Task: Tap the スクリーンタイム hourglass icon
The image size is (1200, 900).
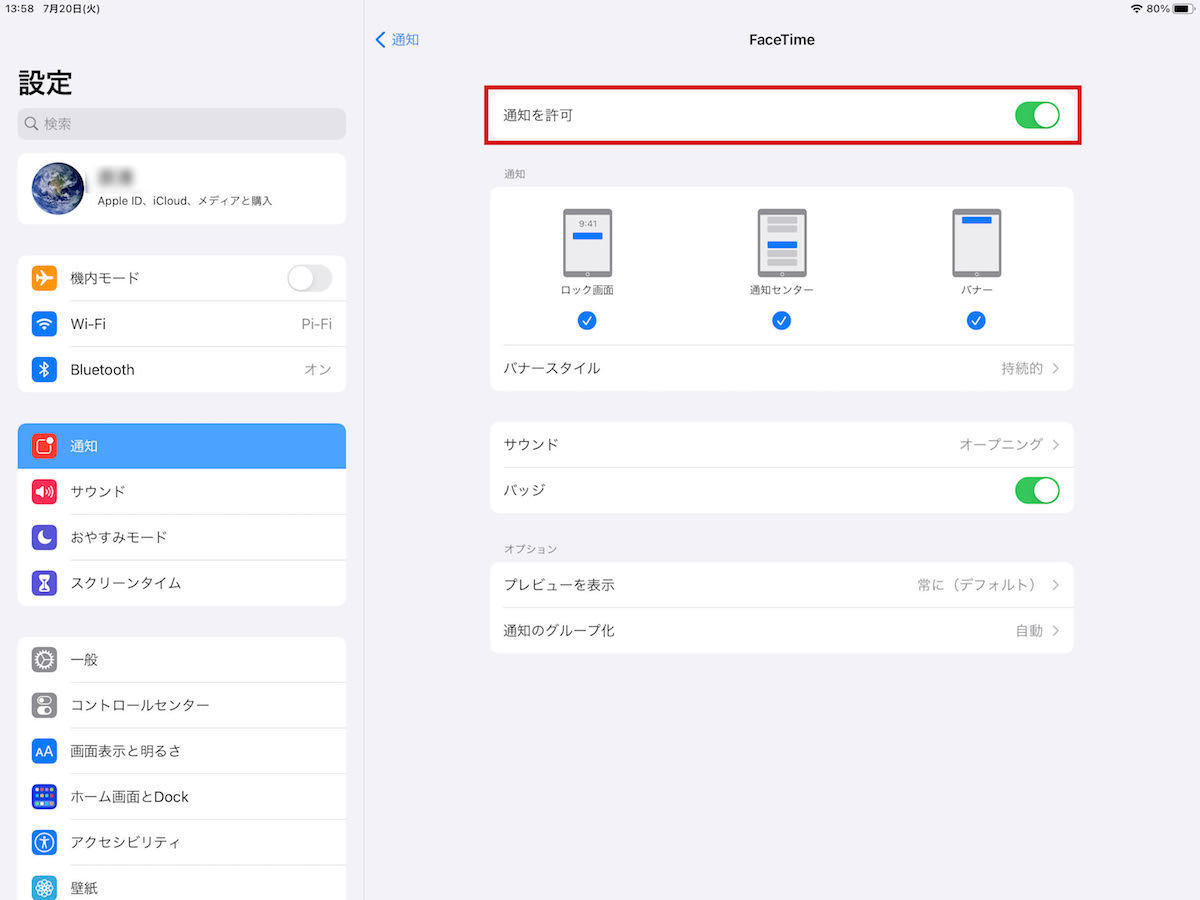Action: 44,583
